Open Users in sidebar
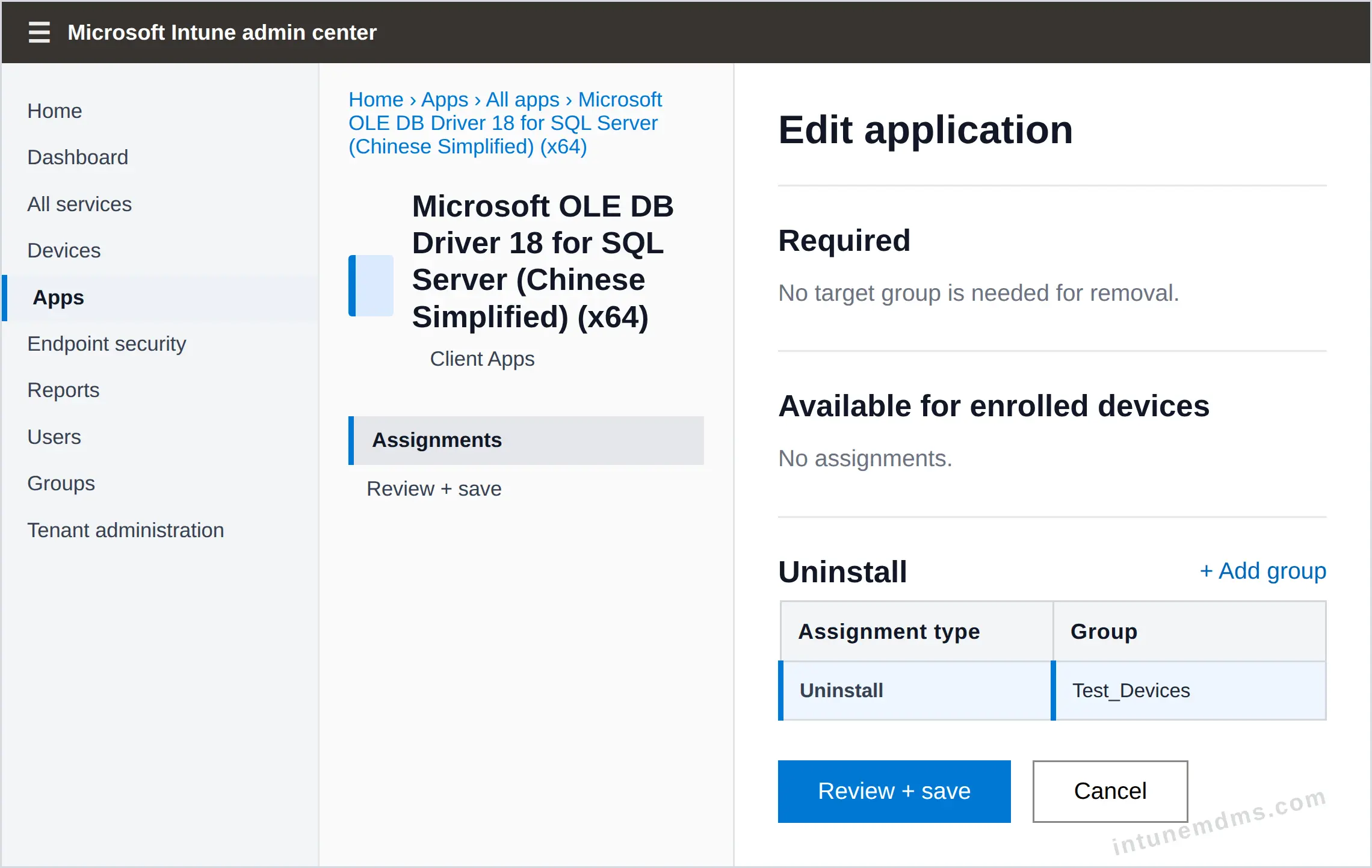The image size is (1372, 868). 54,437
